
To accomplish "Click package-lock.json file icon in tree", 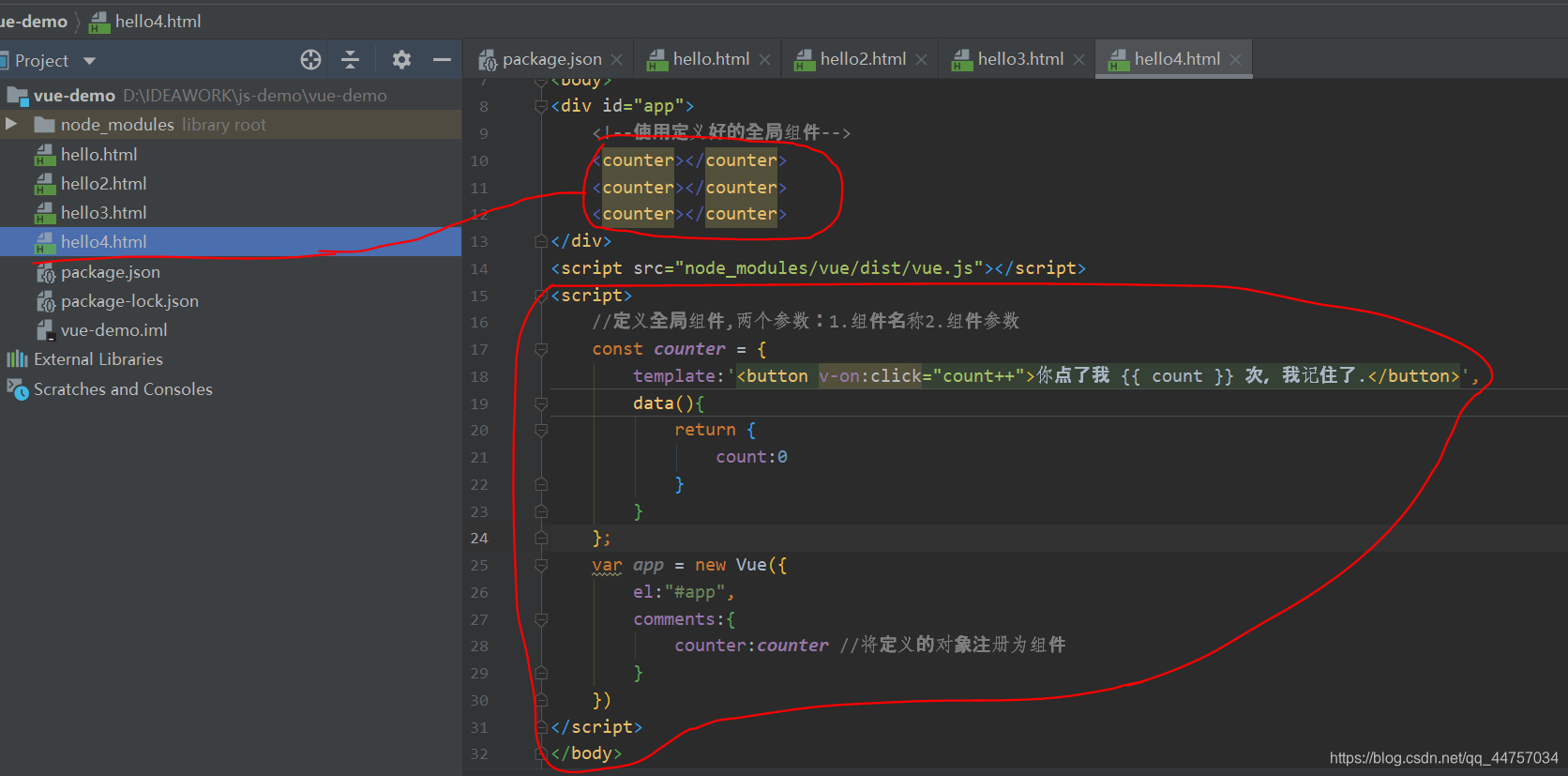I will (45, 301).
